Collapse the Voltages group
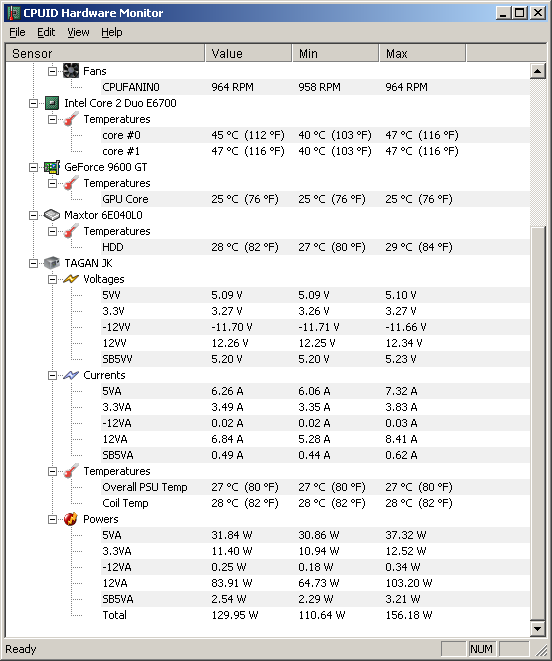 click(x=52, y=279)
